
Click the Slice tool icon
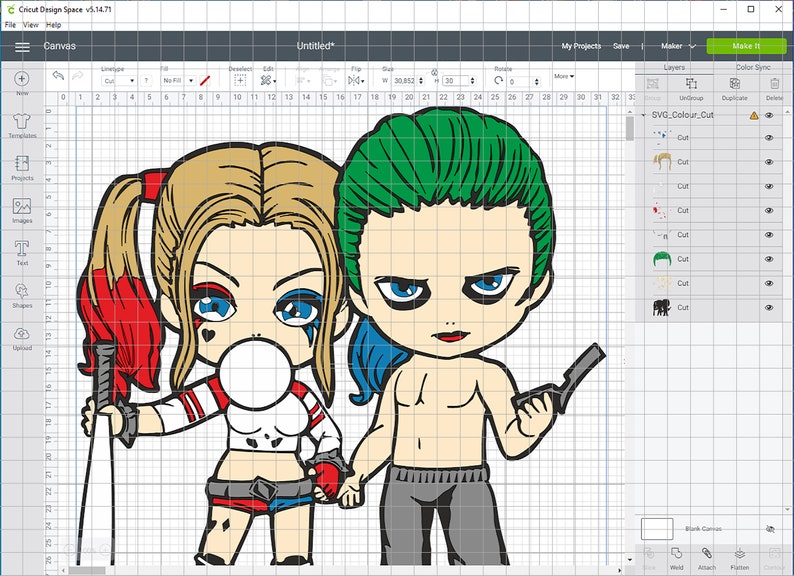pos(649,553)
